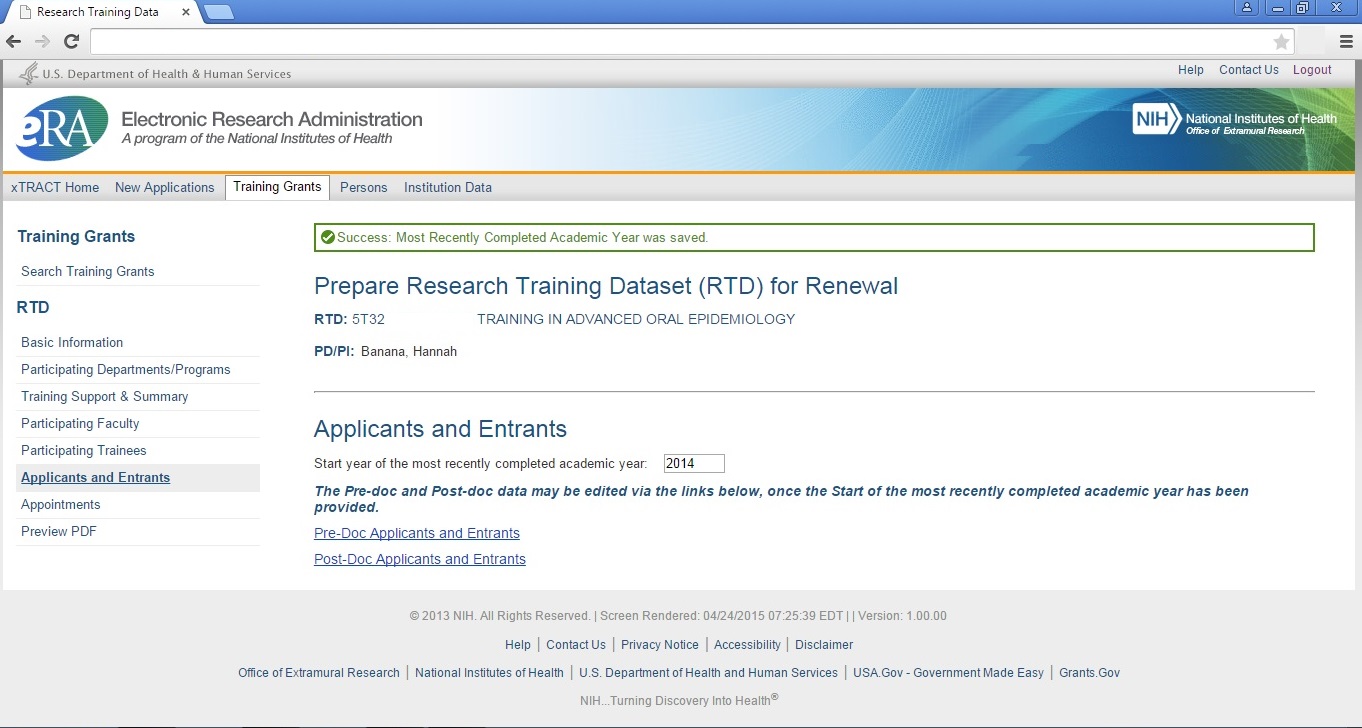
Task: Click the green success checkmark icon
Action: 327,238
